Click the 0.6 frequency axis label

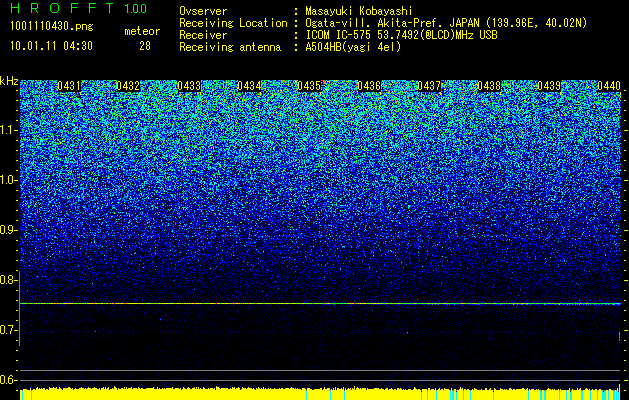[7, 380]
